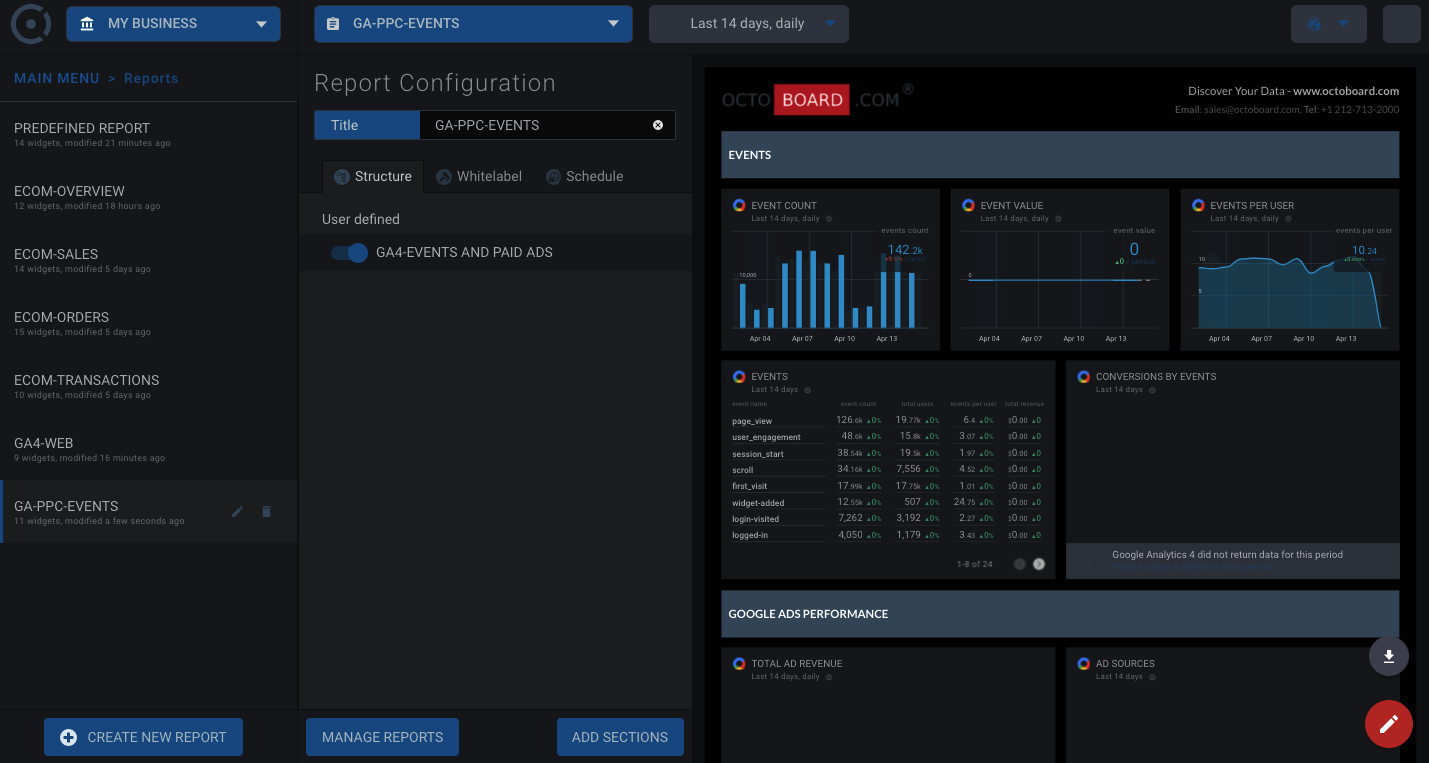
Task: Click the Reports breadcrumb link
Action: [x=151, y=78]
